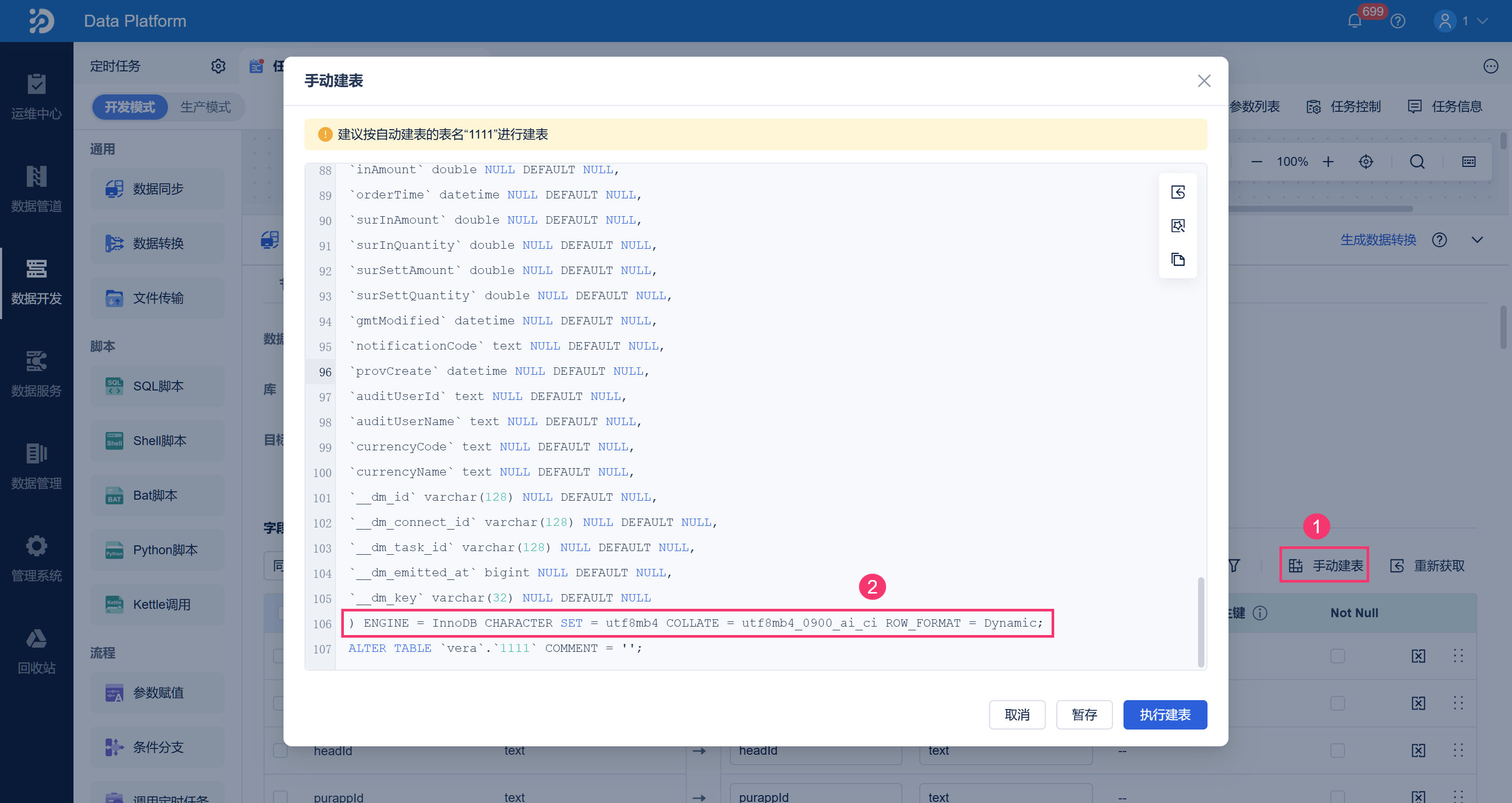Click the help question mark in header
This screenshot has width=1512, height=803.
pyautogui.click(x=1398, y=21)
